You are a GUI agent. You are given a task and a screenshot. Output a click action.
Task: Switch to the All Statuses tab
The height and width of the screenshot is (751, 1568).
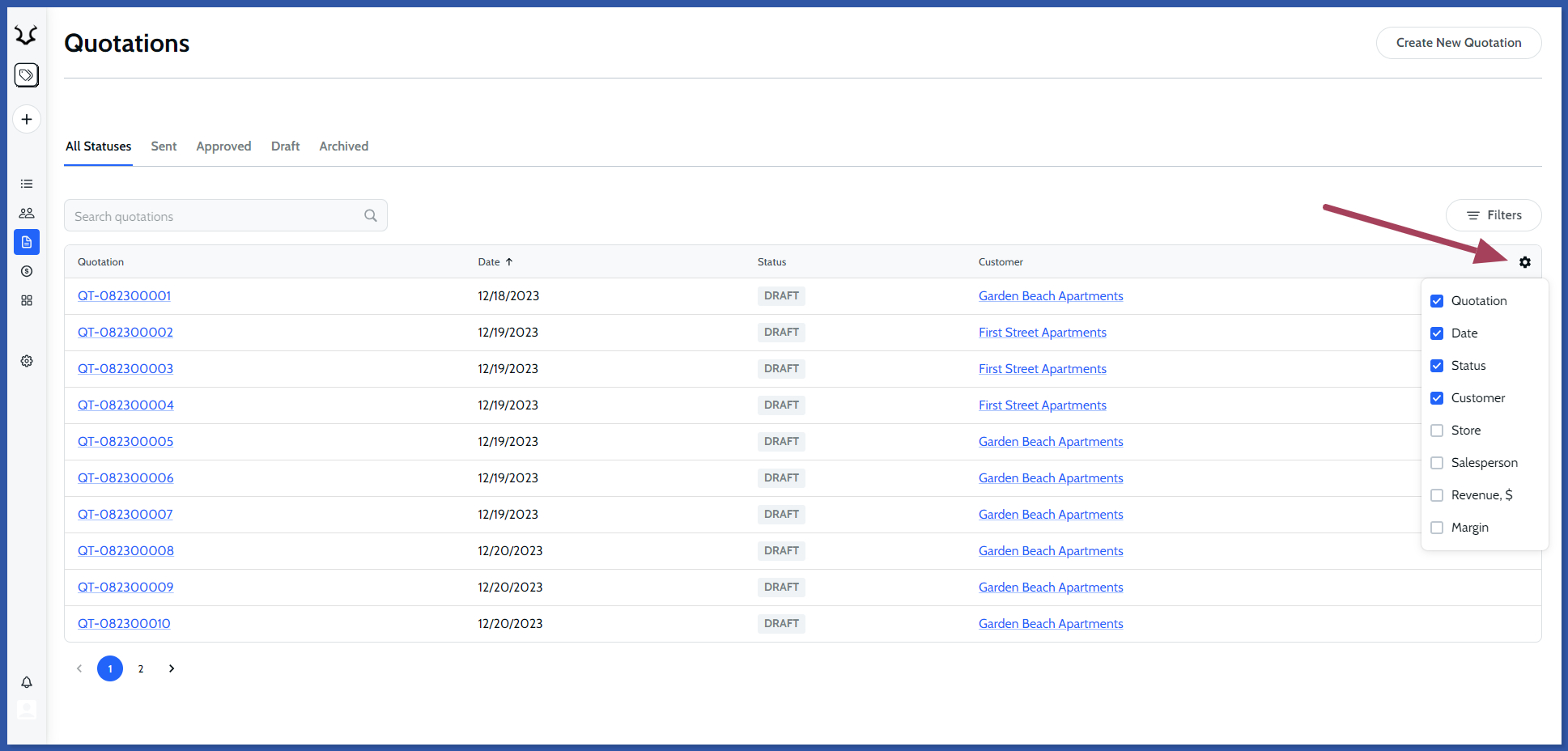[x=98, y=146]
